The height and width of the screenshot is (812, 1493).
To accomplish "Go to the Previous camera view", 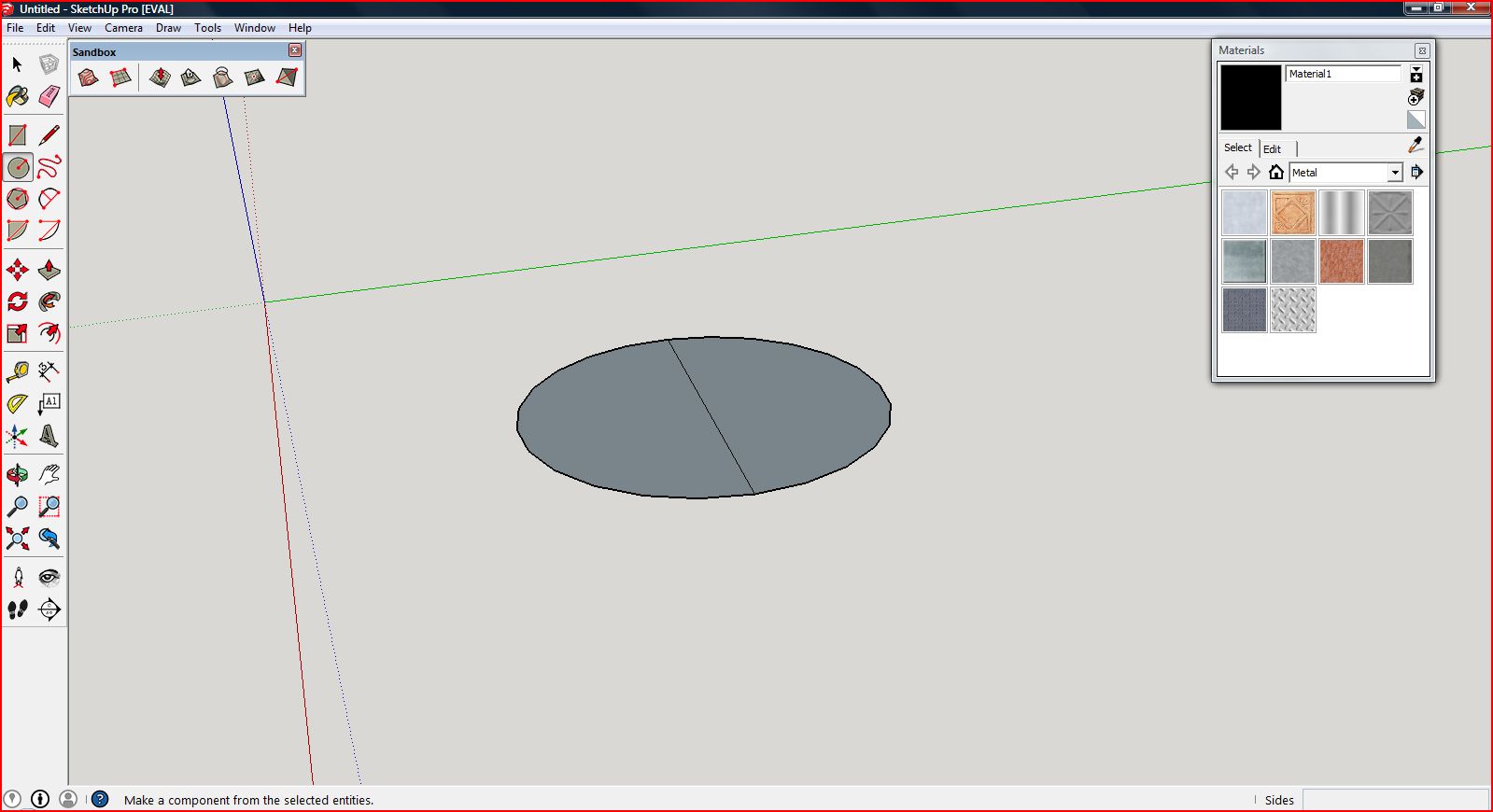I will pos(49,539).
